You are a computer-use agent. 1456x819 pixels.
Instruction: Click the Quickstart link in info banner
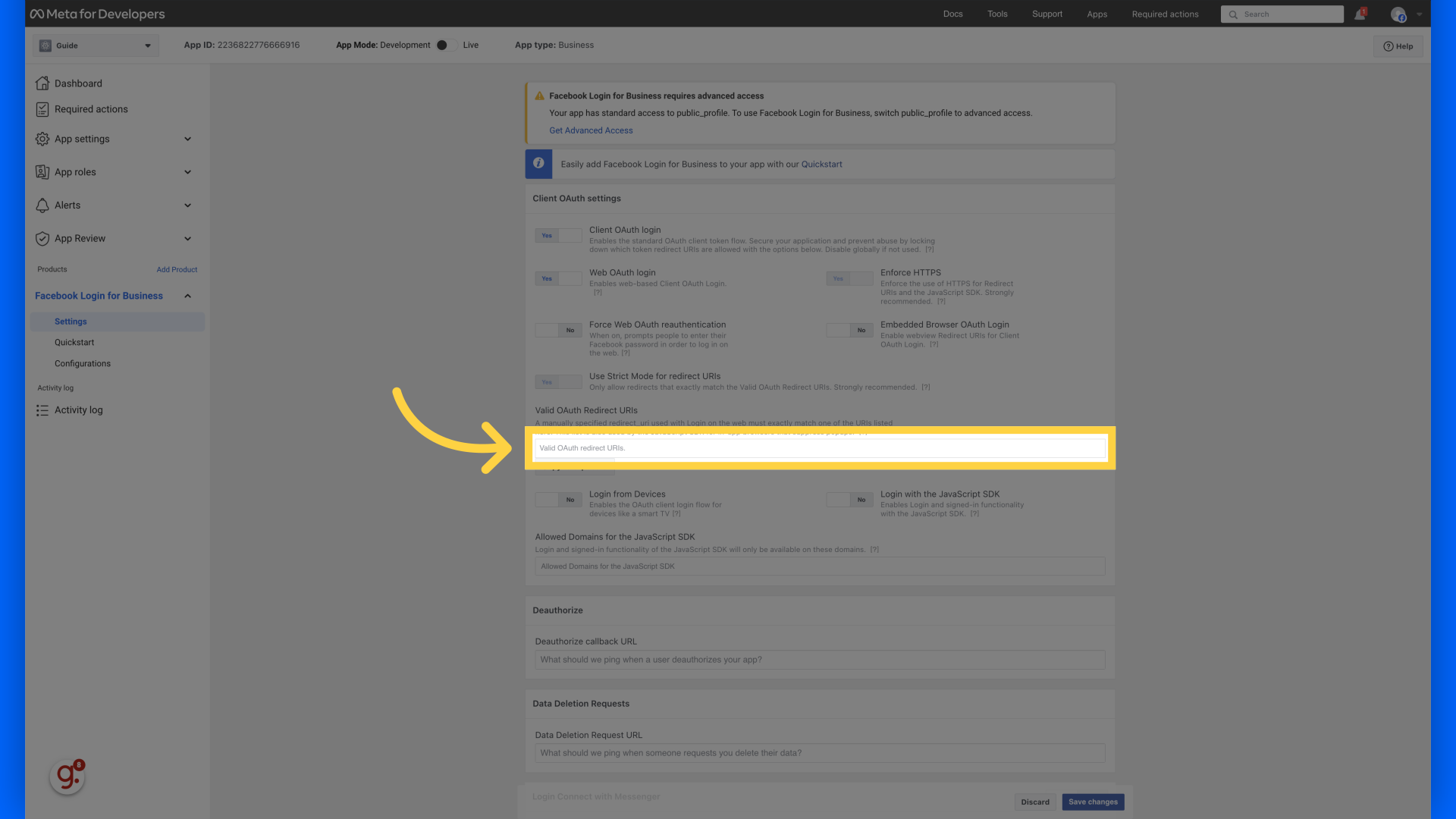822,165
